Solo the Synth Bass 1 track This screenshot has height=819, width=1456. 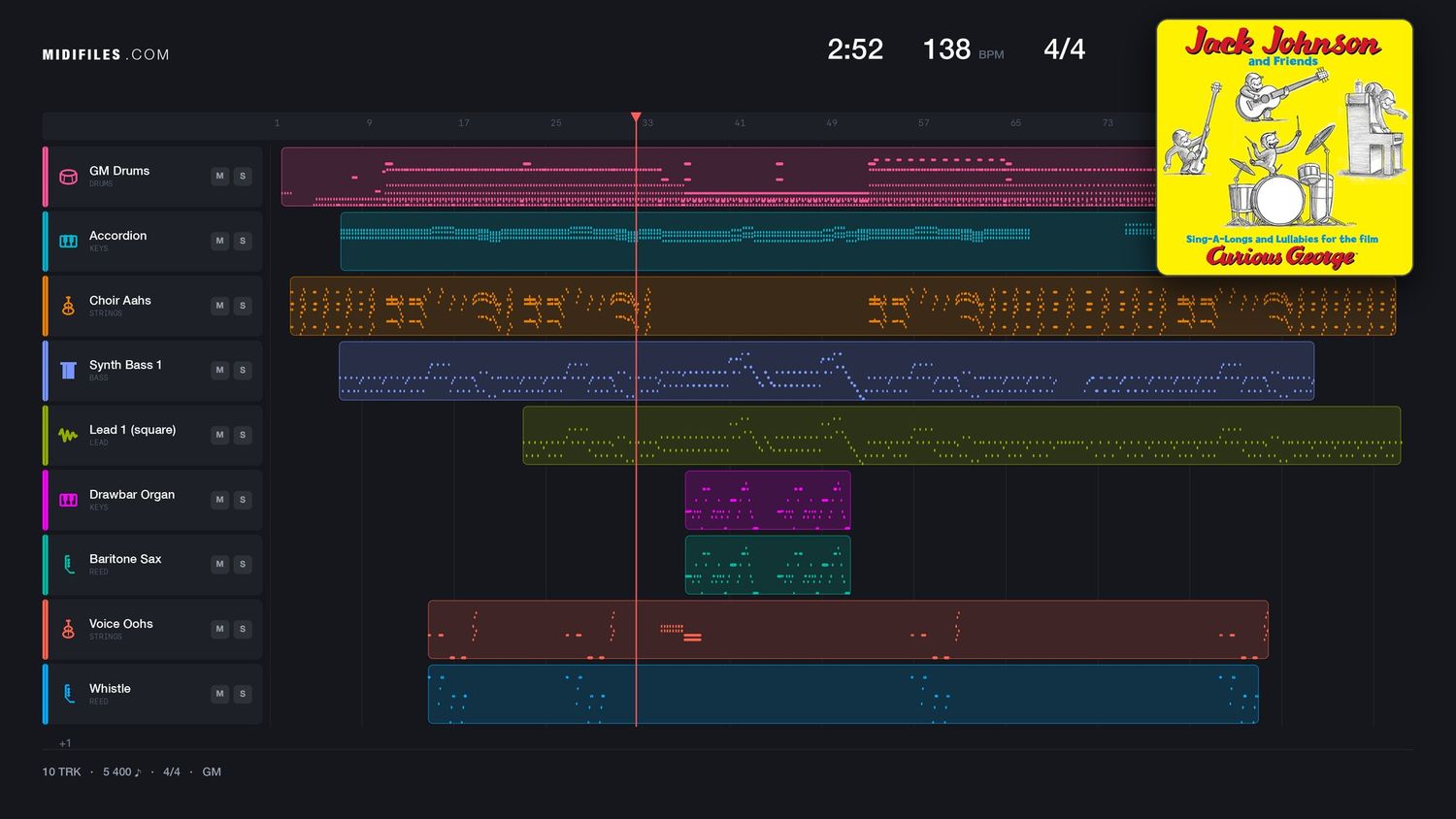tap(243, 370)
